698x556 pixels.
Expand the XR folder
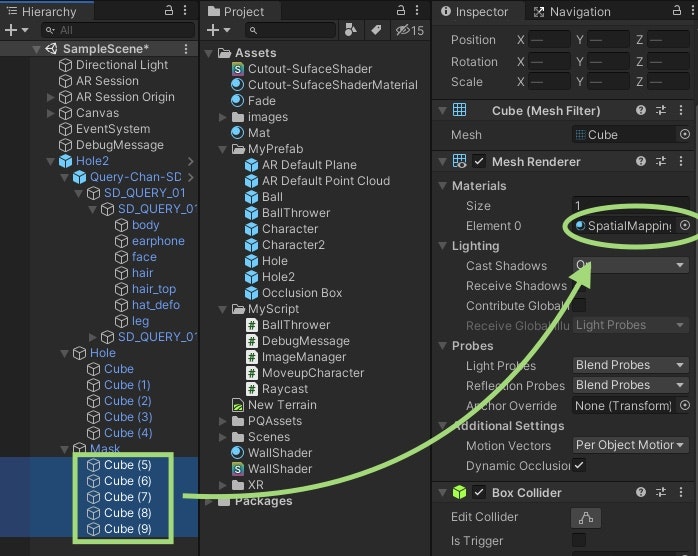pos(223,485)
